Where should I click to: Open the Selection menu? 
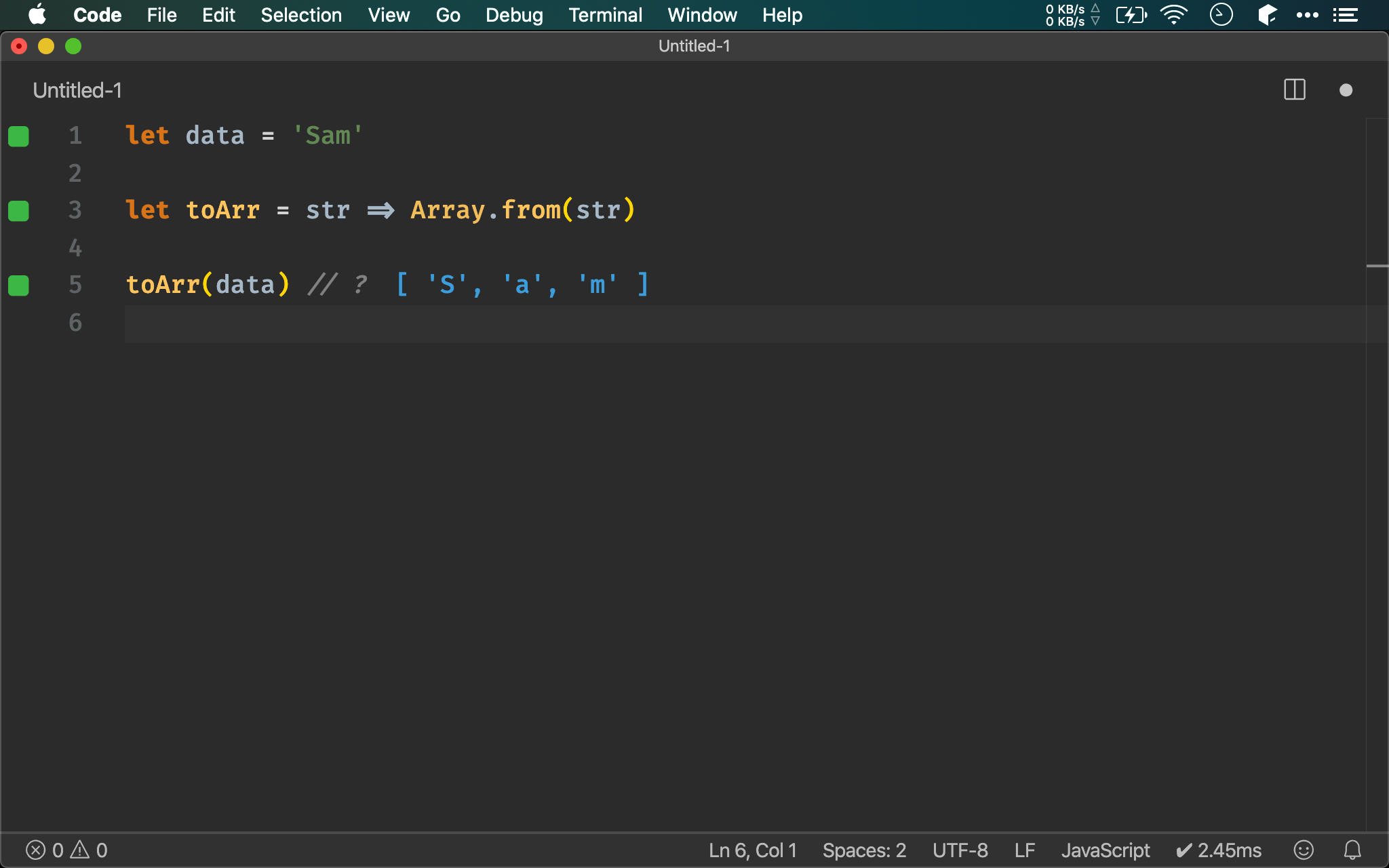301,15
